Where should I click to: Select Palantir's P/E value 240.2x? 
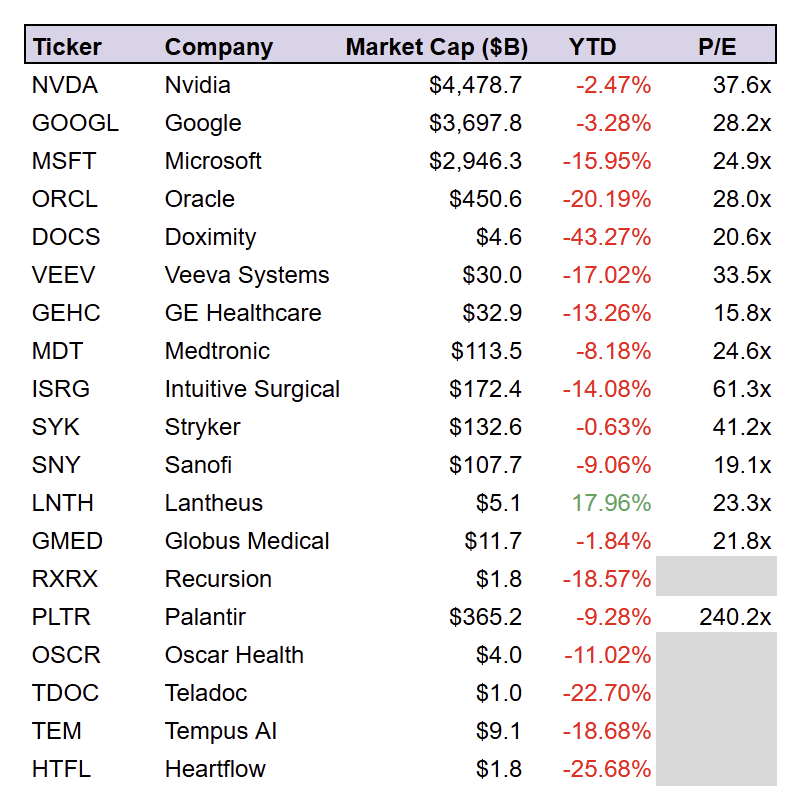[x=735, y=617]
